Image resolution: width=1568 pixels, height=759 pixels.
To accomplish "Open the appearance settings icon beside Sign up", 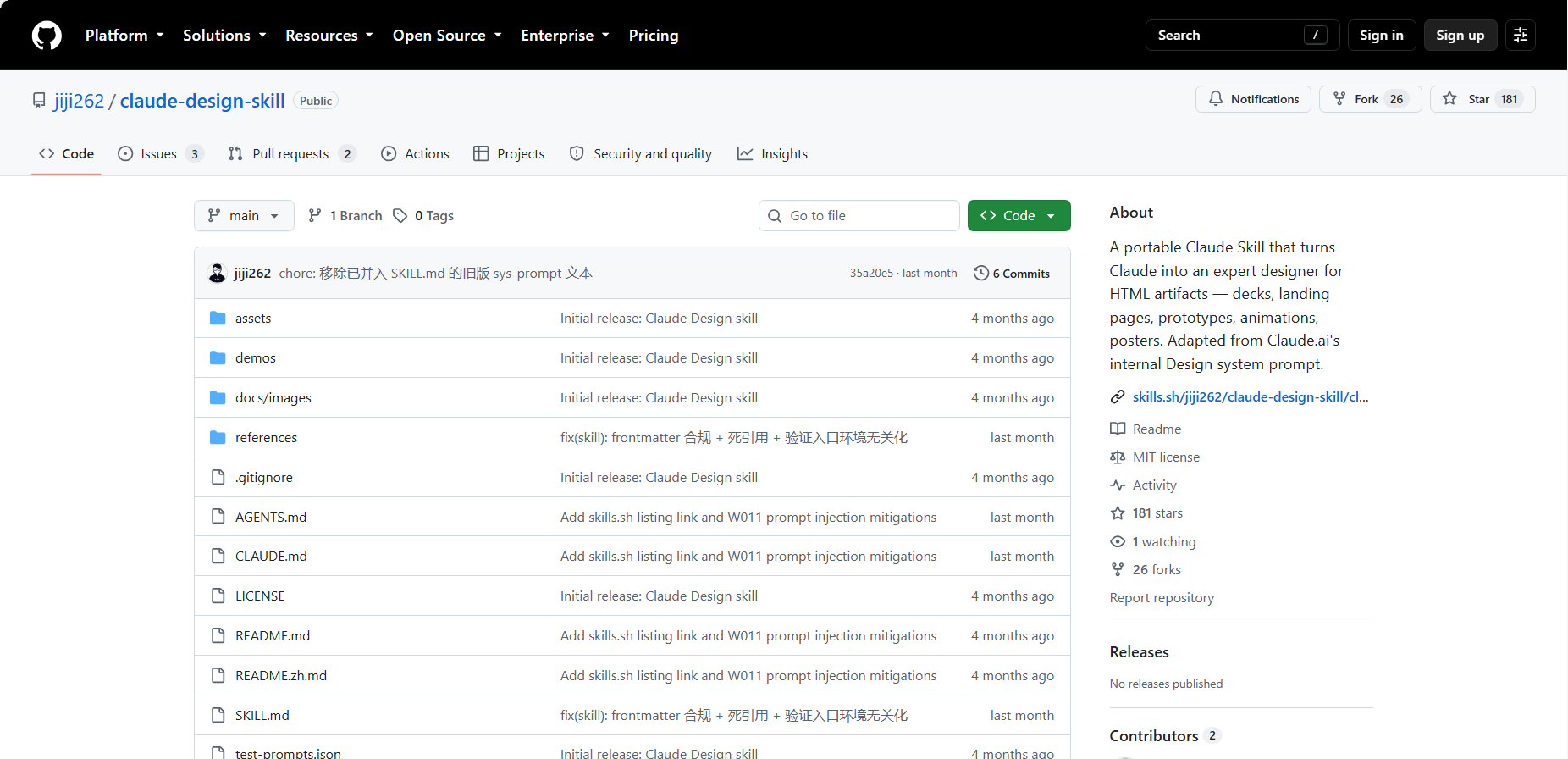I will tap(1521, 36).
